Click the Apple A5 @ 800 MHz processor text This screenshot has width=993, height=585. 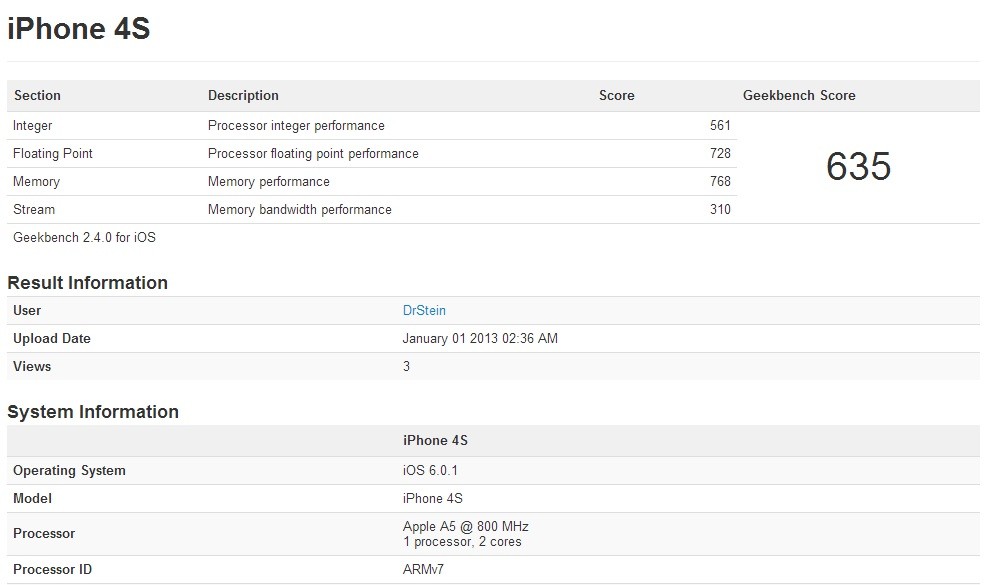point(465,527)
